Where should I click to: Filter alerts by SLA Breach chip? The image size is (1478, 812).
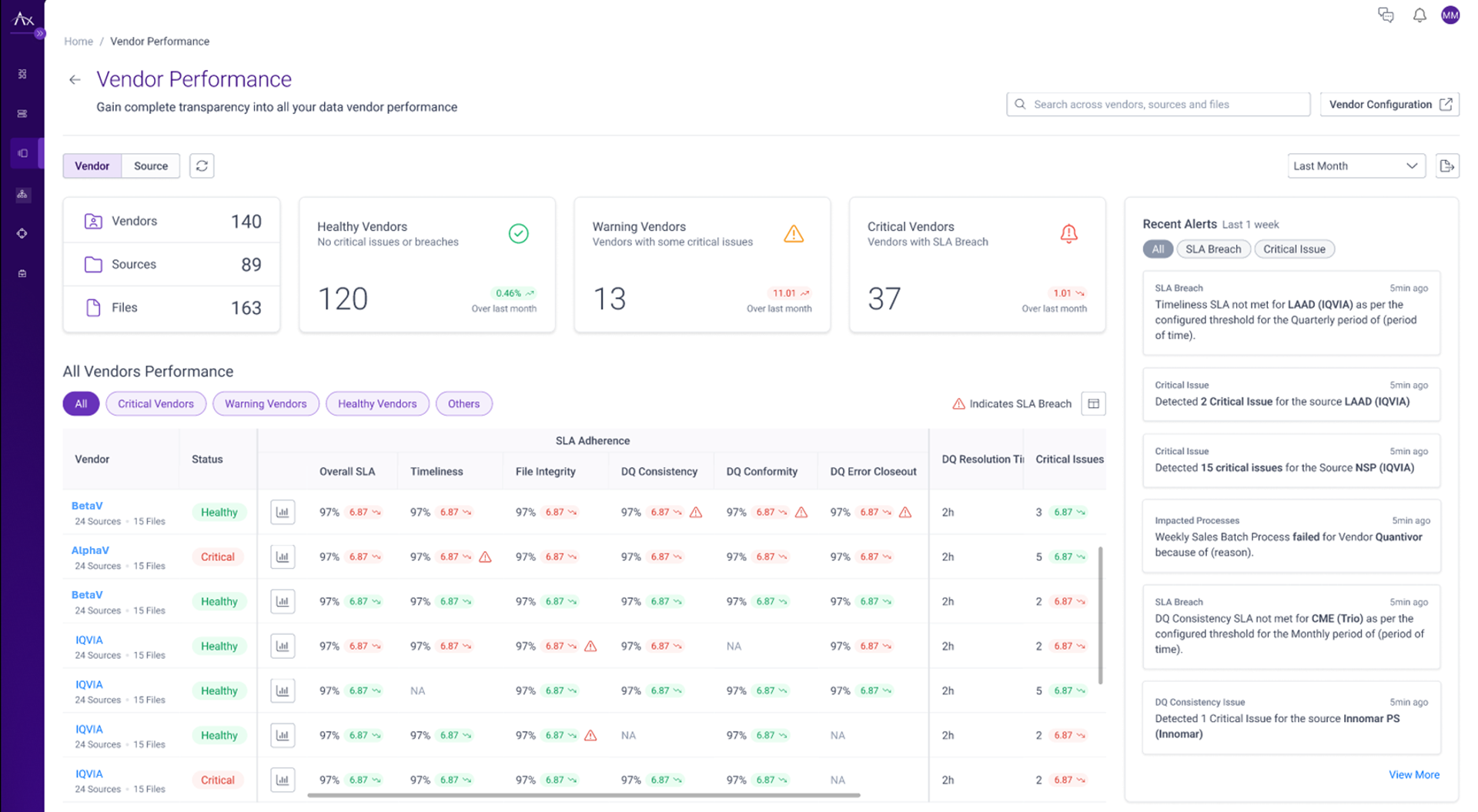click(1213, 249)
